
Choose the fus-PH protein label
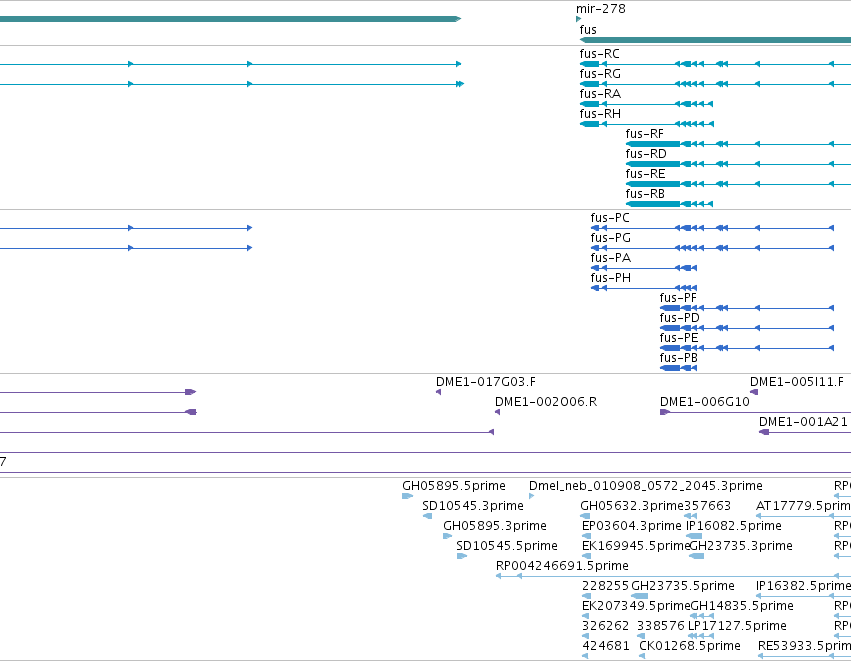(x=611, y=278)
